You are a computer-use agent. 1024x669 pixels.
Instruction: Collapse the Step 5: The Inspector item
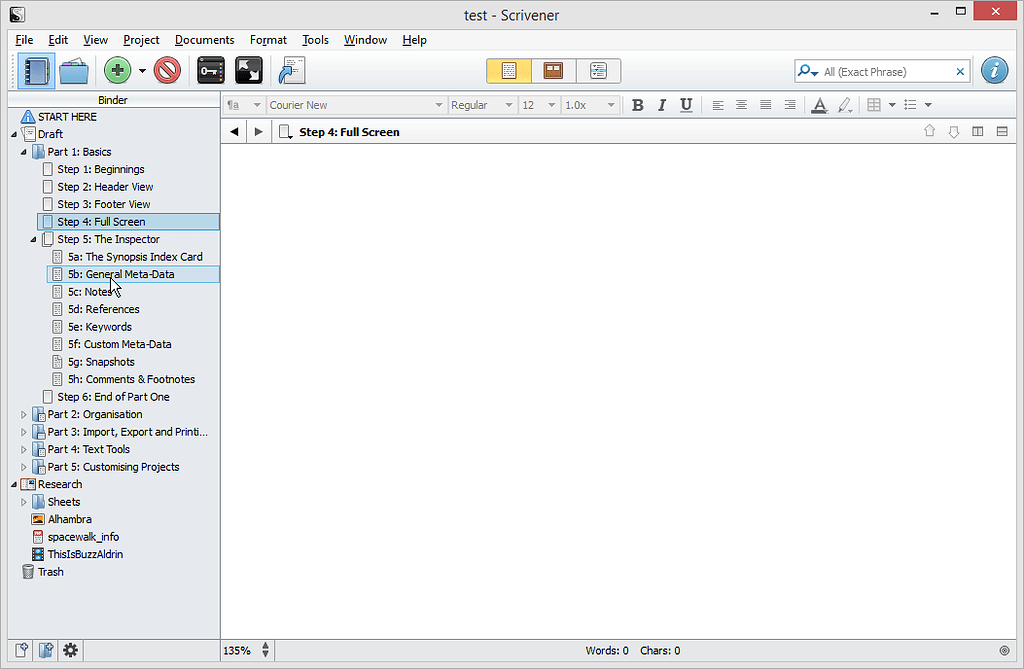[x=33, y=239]
